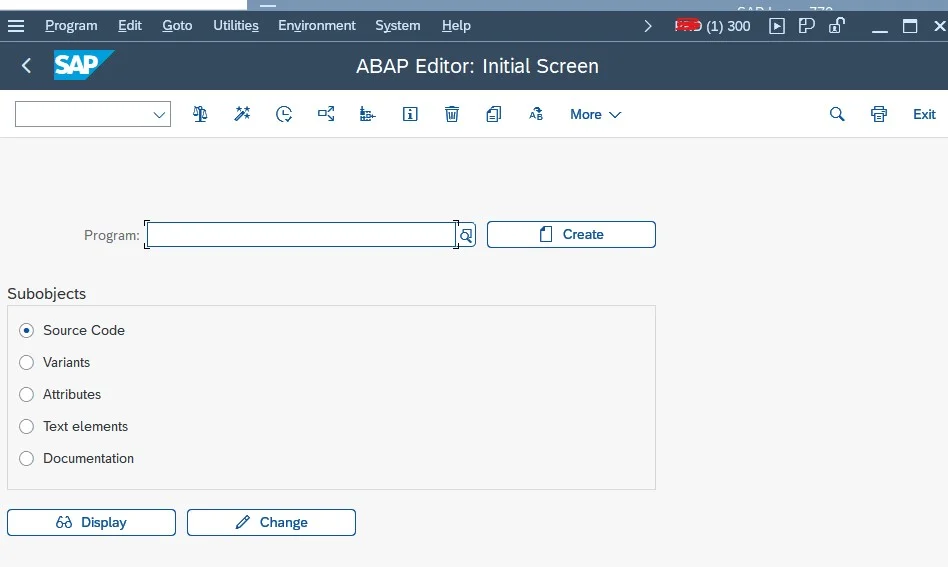Viewport: 948px width, 567px height.
Task: Open the Goto menu
Action: click(177, 26)
